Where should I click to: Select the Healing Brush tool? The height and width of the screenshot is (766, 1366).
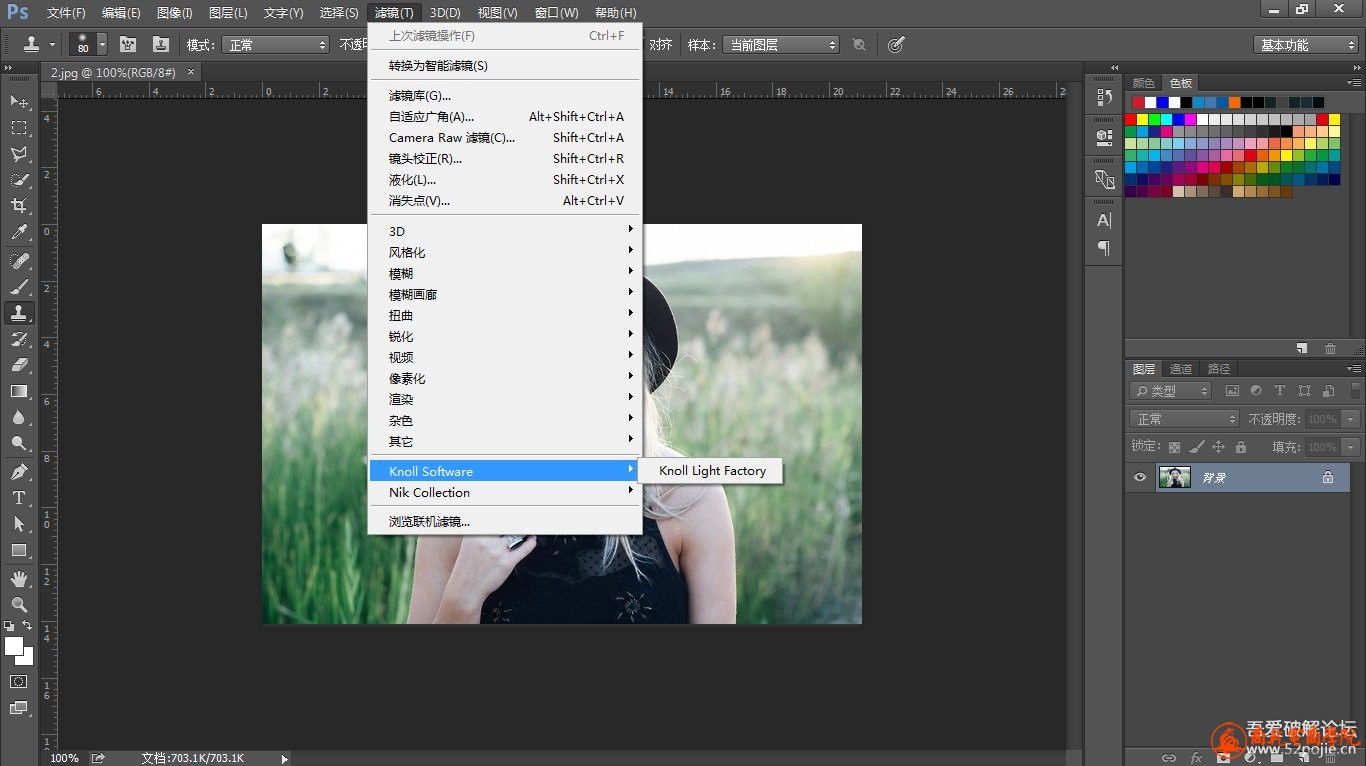tap(18, 261)
